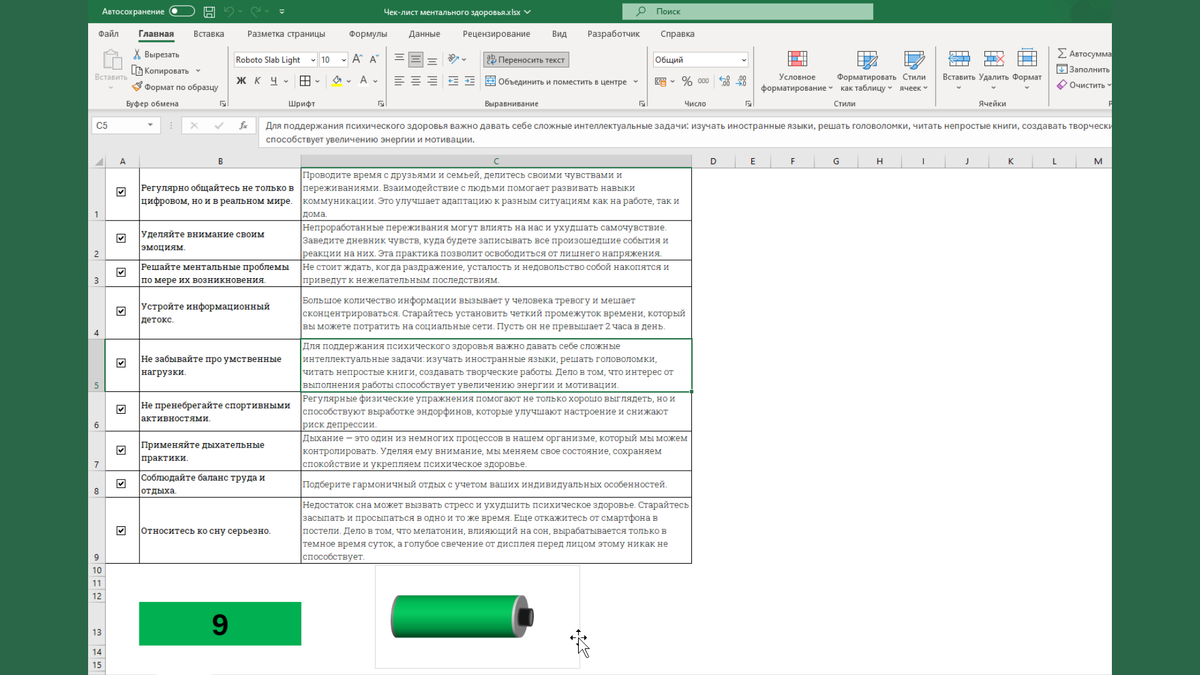Click the Search (Поиск) box

[x=747, y=11]
